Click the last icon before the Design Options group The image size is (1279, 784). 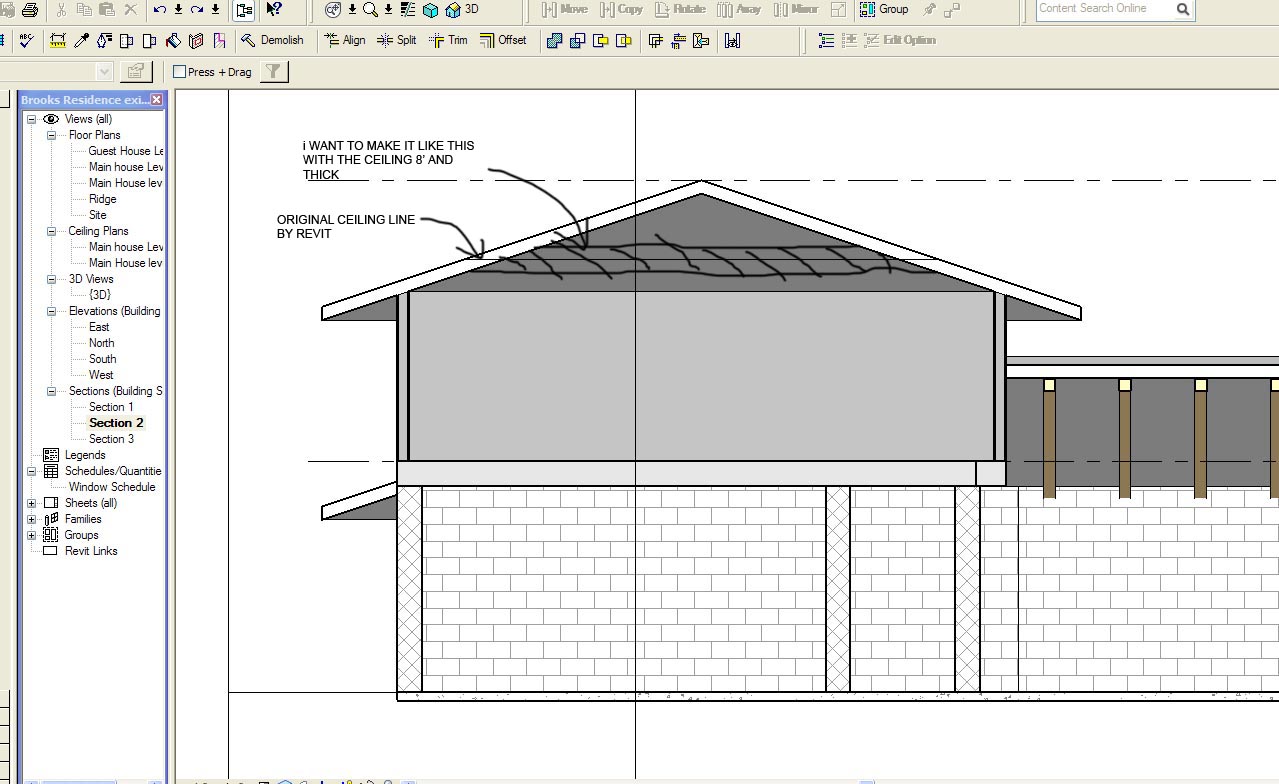[x=732, y=41]
